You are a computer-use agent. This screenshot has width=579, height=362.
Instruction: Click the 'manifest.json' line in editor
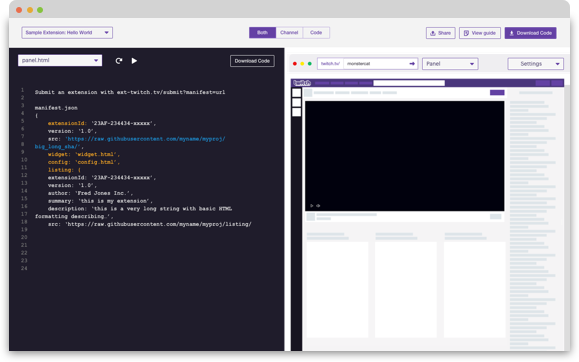point(56,108)
